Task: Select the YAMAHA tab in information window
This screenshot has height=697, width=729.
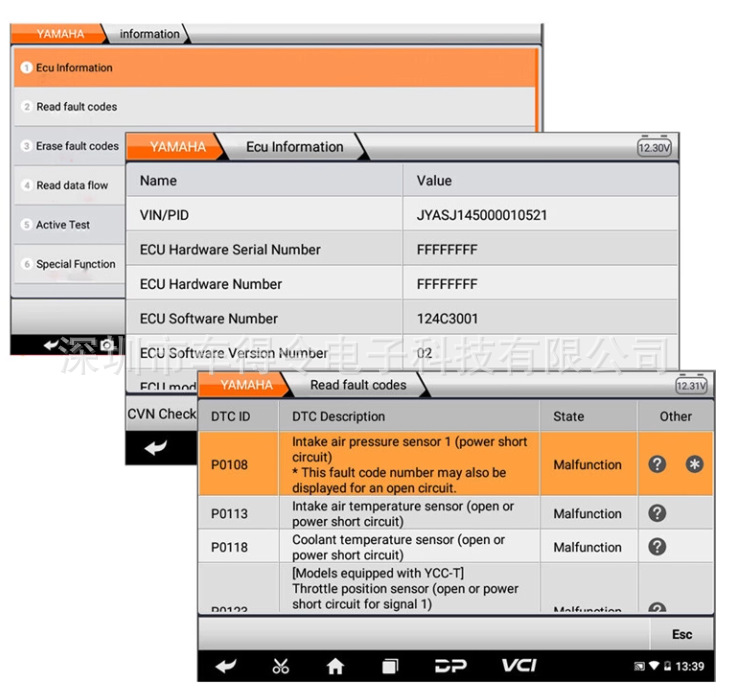Action: (x=60, y=33)
